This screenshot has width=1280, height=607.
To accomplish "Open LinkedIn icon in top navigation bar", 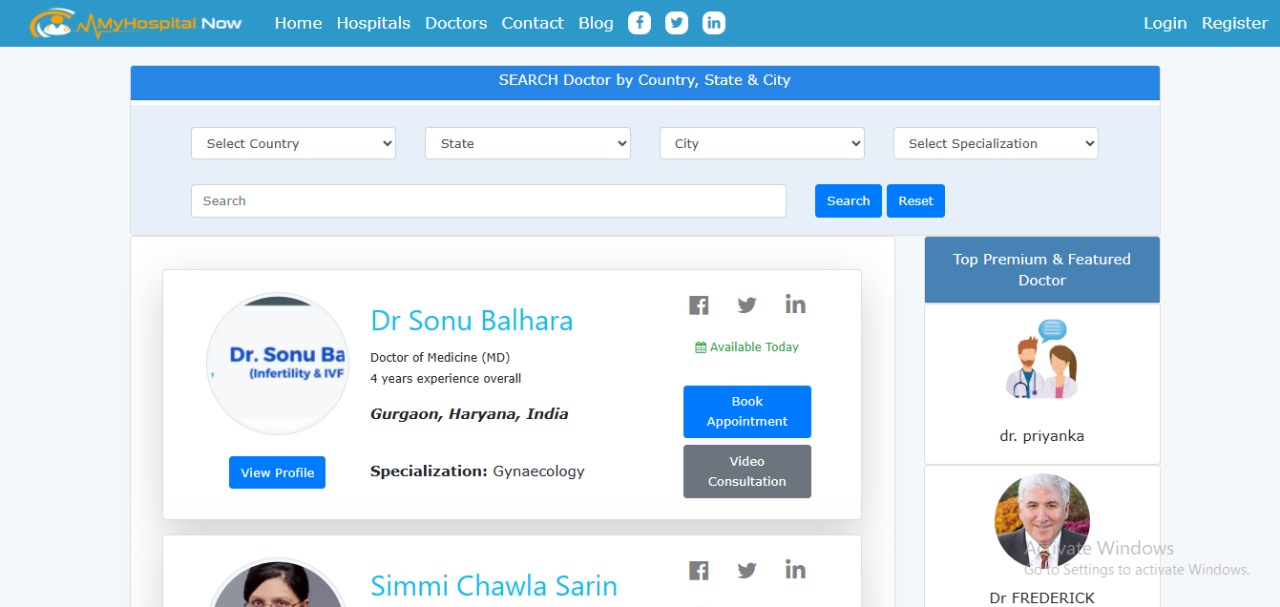I will coord(714,23).
